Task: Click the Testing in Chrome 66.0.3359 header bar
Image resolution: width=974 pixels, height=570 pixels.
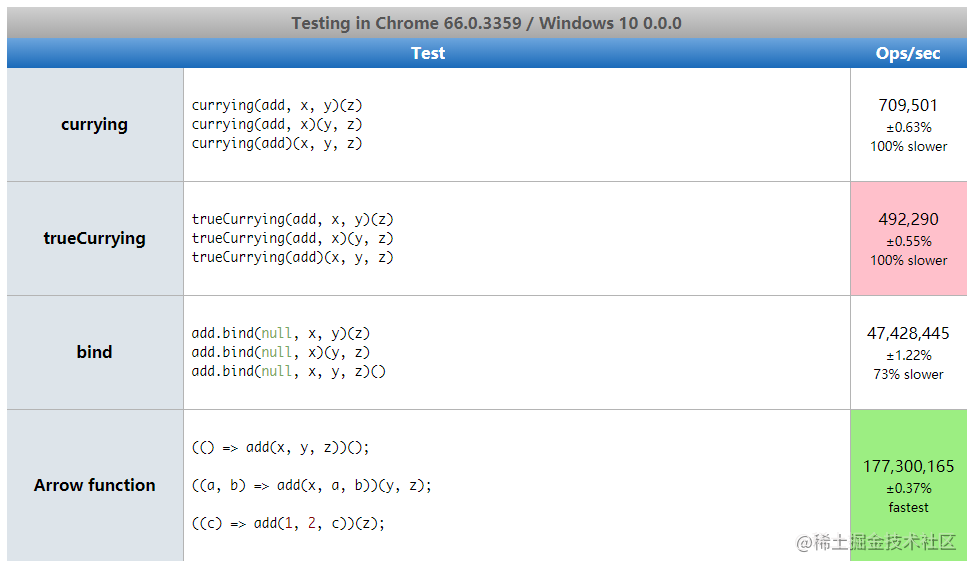Action: (x=487, y=23)
